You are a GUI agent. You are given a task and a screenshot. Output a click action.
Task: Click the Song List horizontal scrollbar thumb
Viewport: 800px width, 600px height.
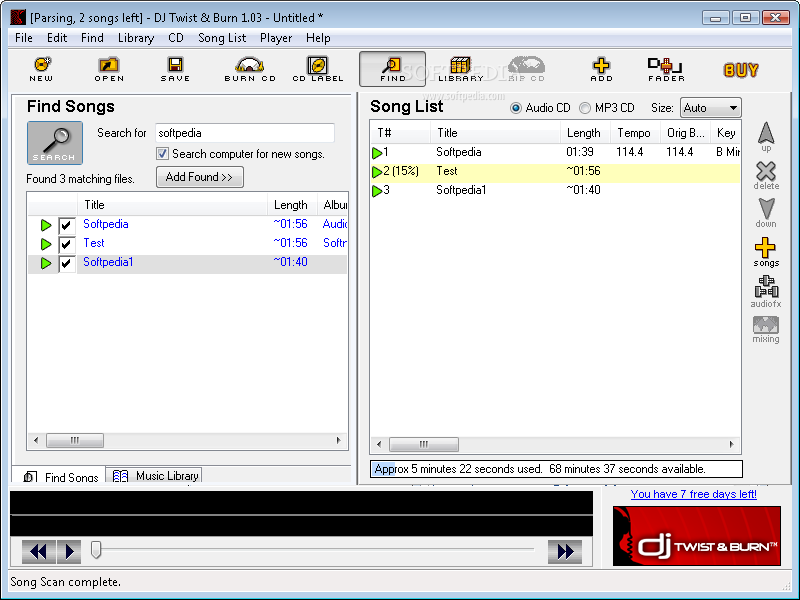coord(423,444)
